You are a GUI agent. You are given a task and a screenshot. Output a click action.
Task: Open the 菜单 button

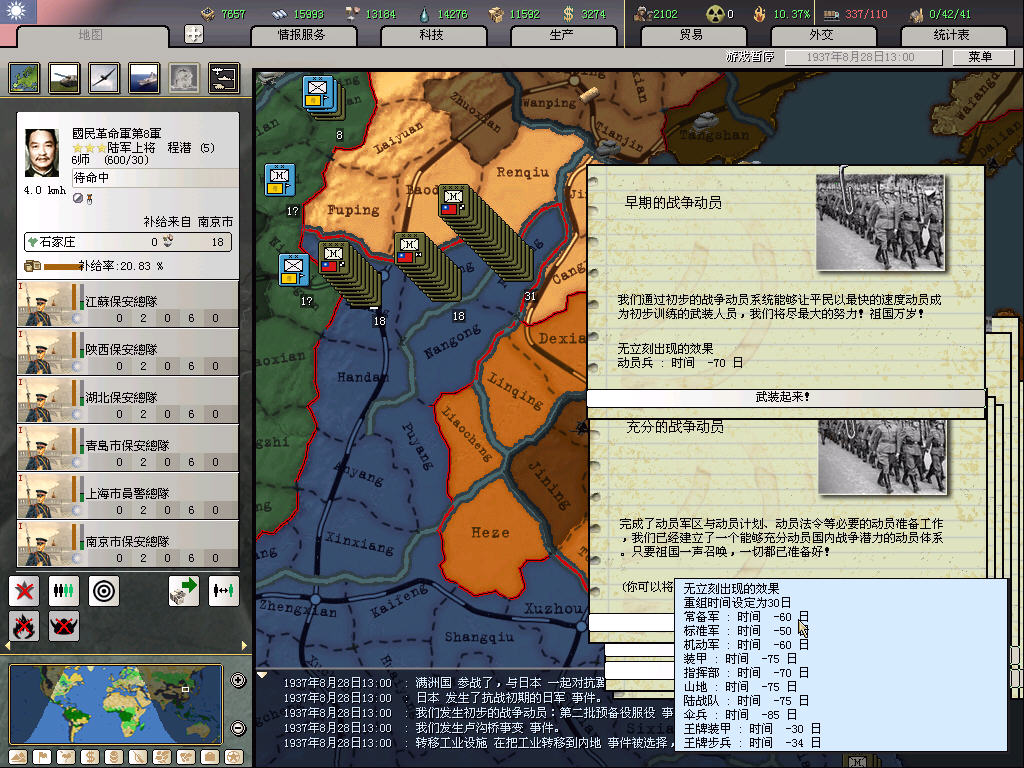point(979,57)
